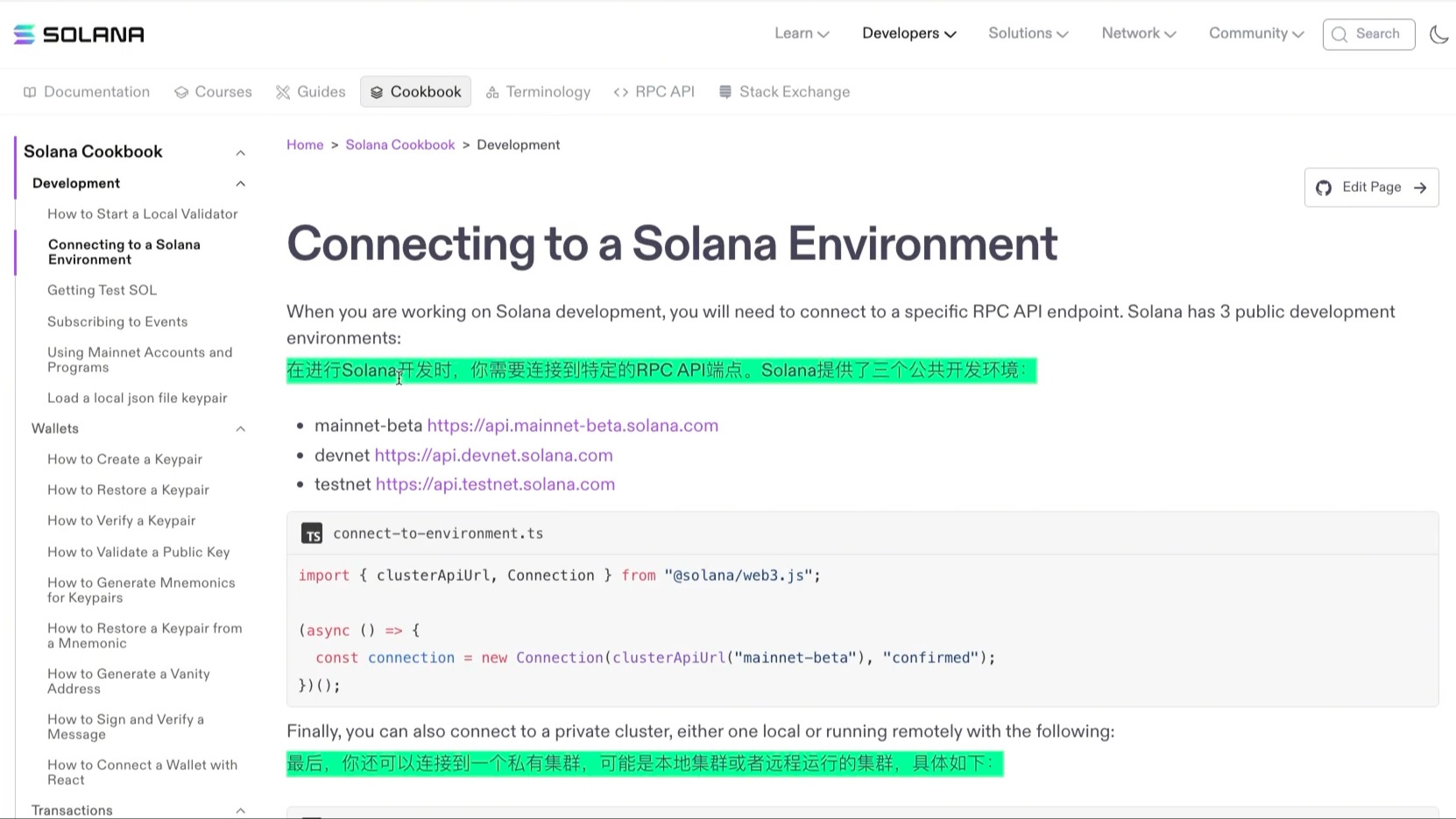This screenshot has width=1456, height=819.
Task: Click the highlighted Chinese translation about RPC API
Action: [x=661, y=371]
